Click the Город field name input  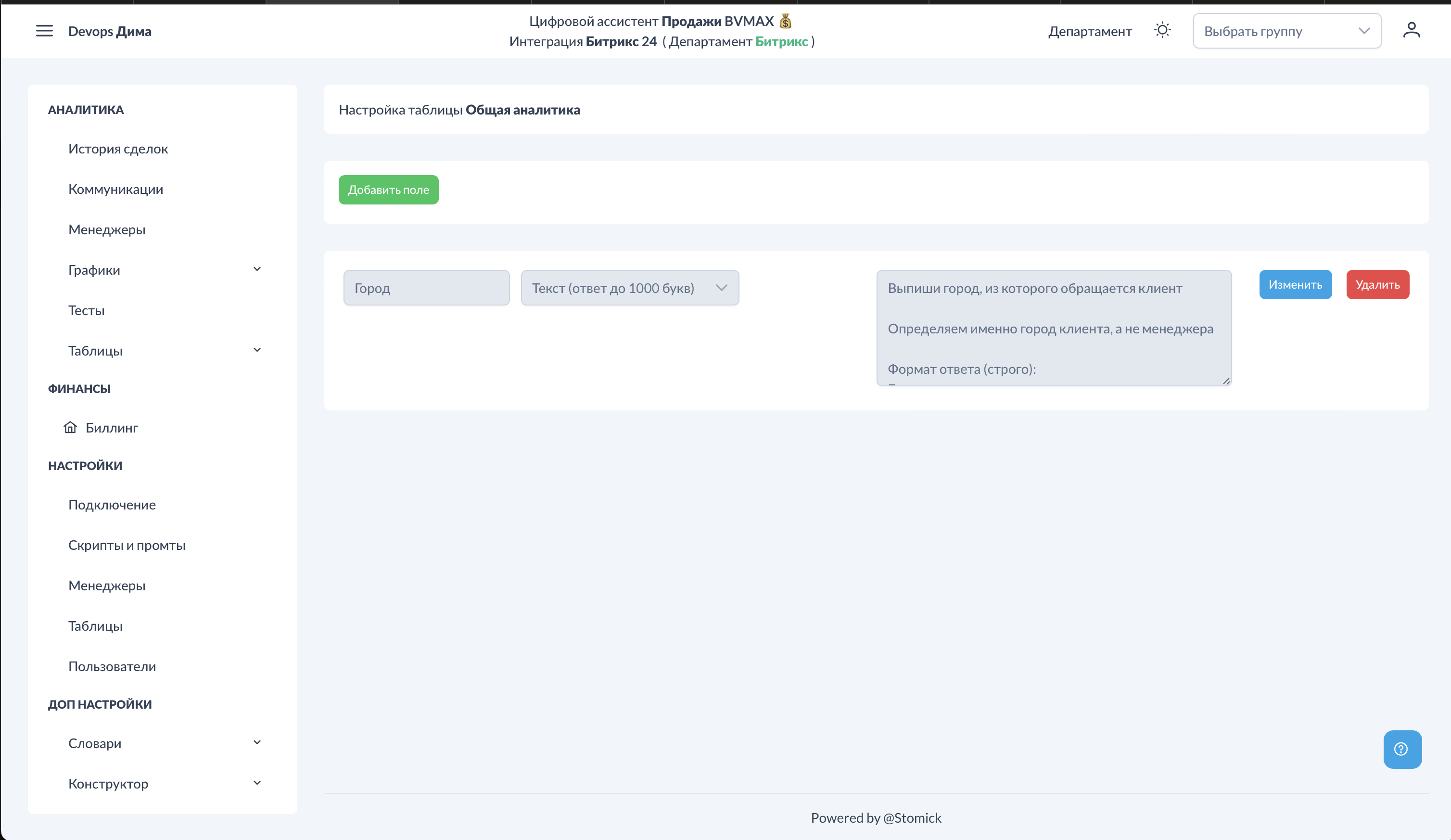coord(426,288)
